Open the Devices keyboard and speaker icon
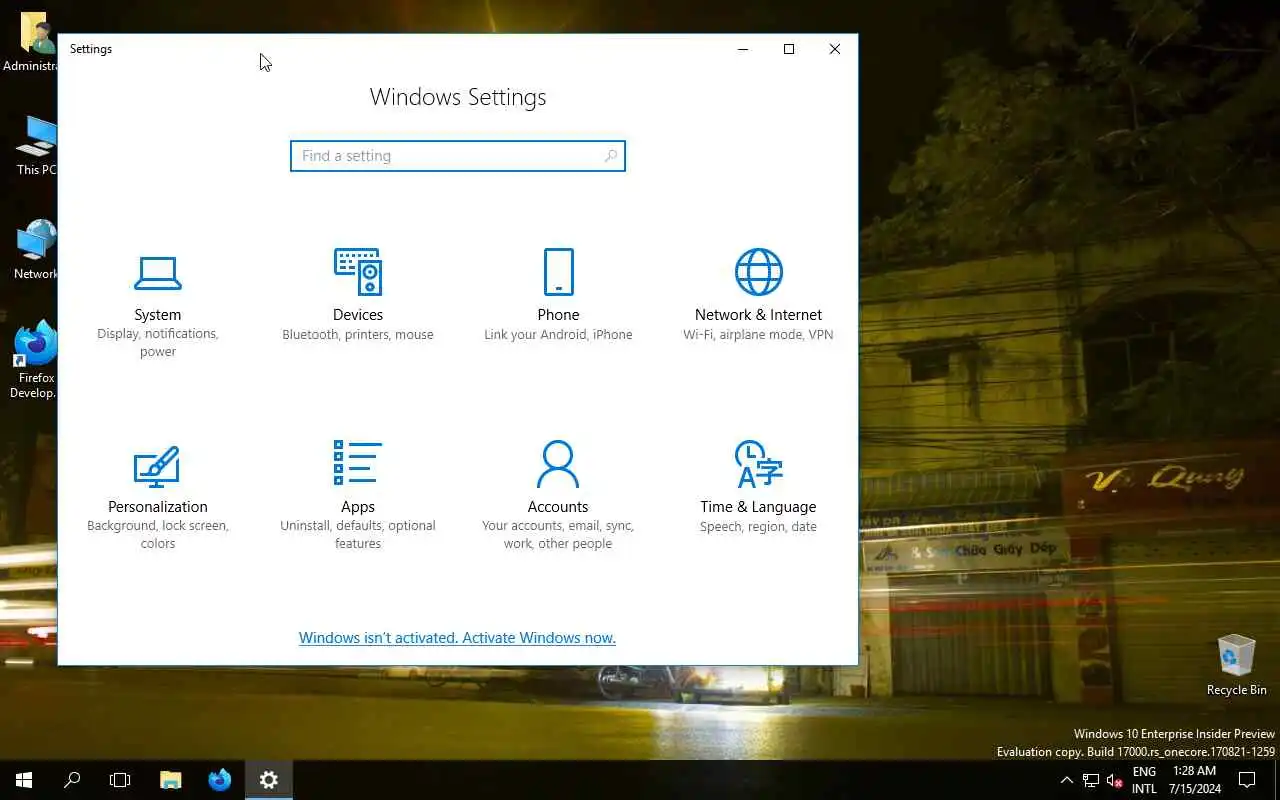 coord(358,272)
